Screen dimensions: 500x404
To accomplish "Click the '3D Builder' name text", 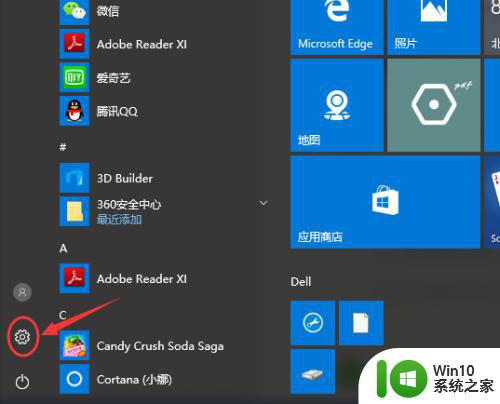I will click(125, 178).
